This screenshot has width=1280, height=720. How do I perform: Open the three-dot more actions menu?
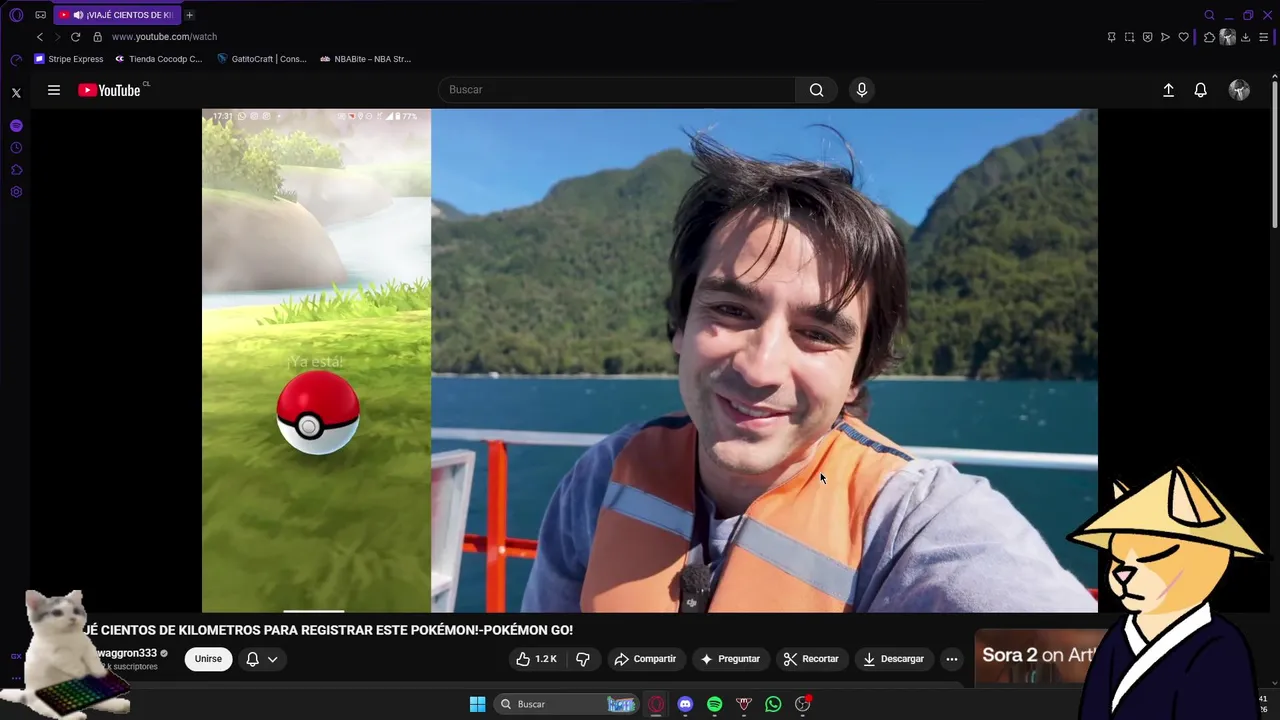tap(952, 659)
